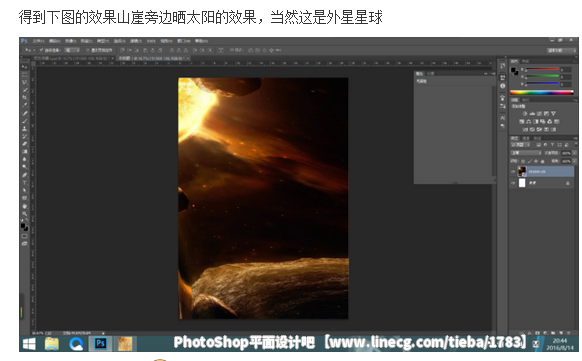This screenshot has height=361, width=582.
Task: Toggle visibility of the white background layer
Action: [513, 183]
